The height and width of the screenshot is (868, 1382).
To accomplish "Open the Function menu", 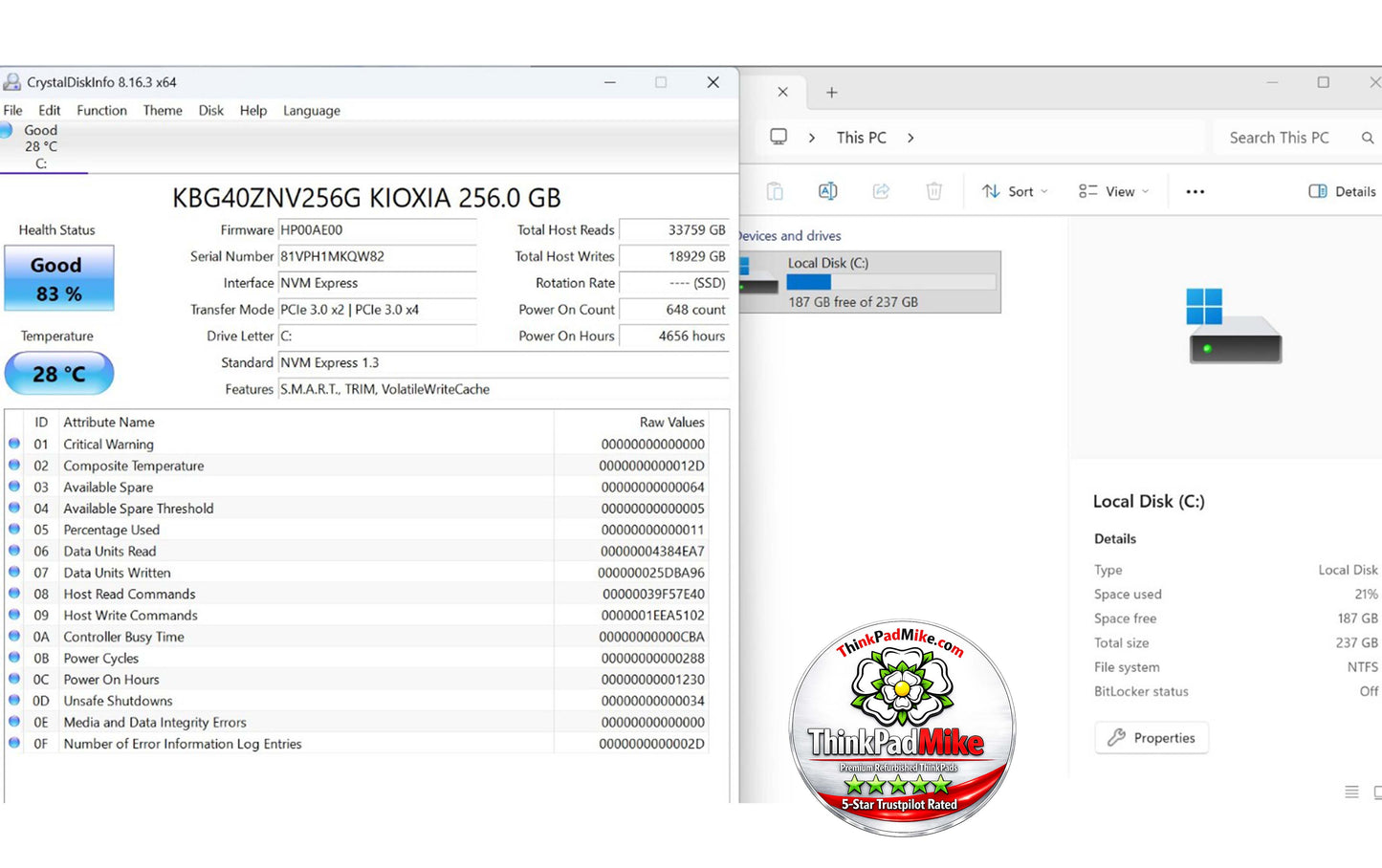I will pos(102,111).
